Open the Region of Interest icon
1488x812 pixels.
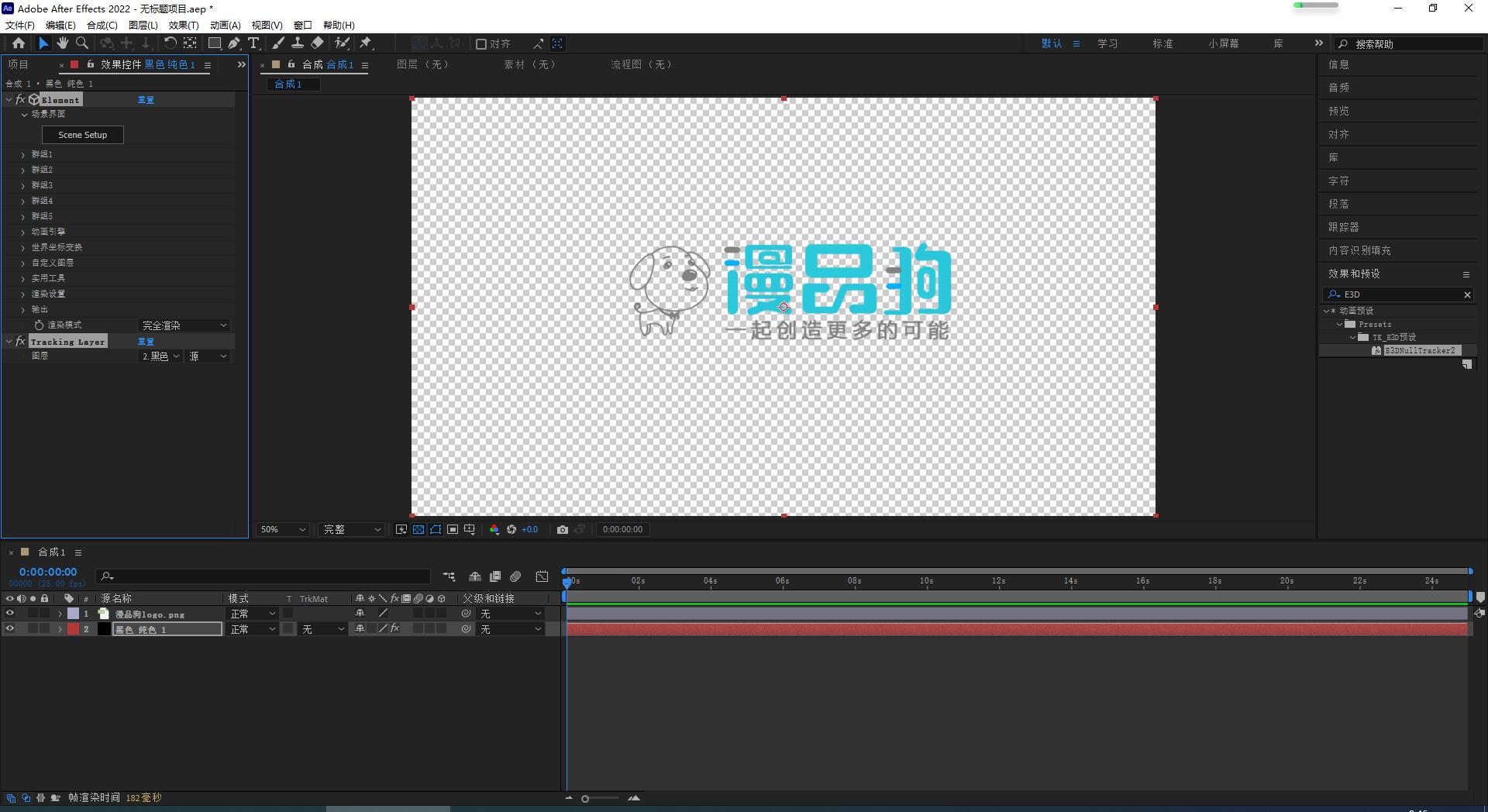(453, 530)
